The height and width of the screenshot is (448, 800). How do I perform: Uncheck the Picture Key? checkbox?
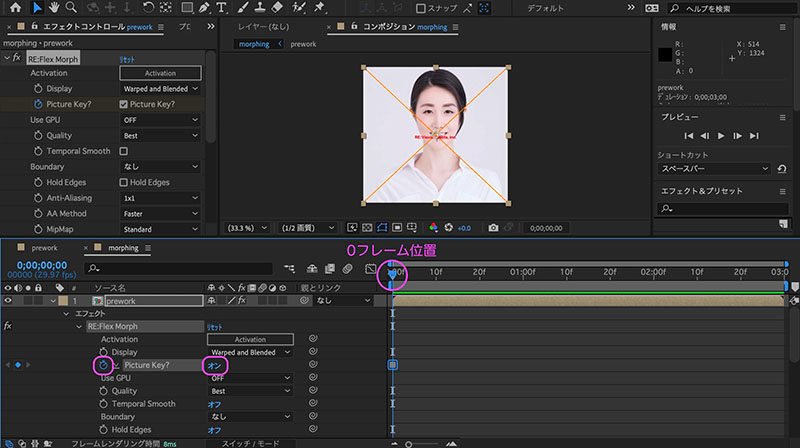(x=123, y=104)
